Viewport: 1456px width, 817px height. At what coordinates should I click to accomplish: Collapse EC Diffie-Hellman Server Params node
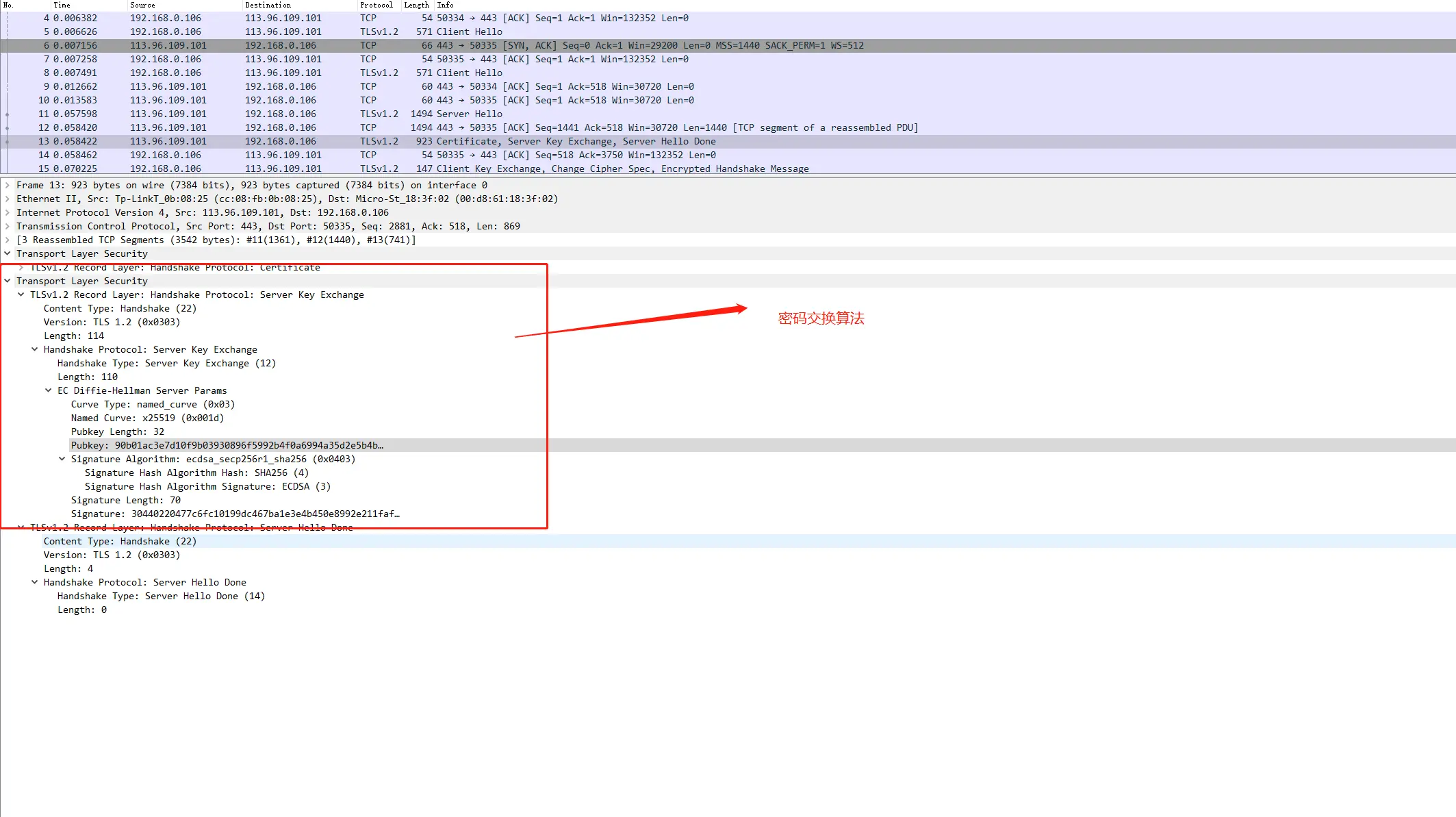pyautogui.click(x=49, y=390)
